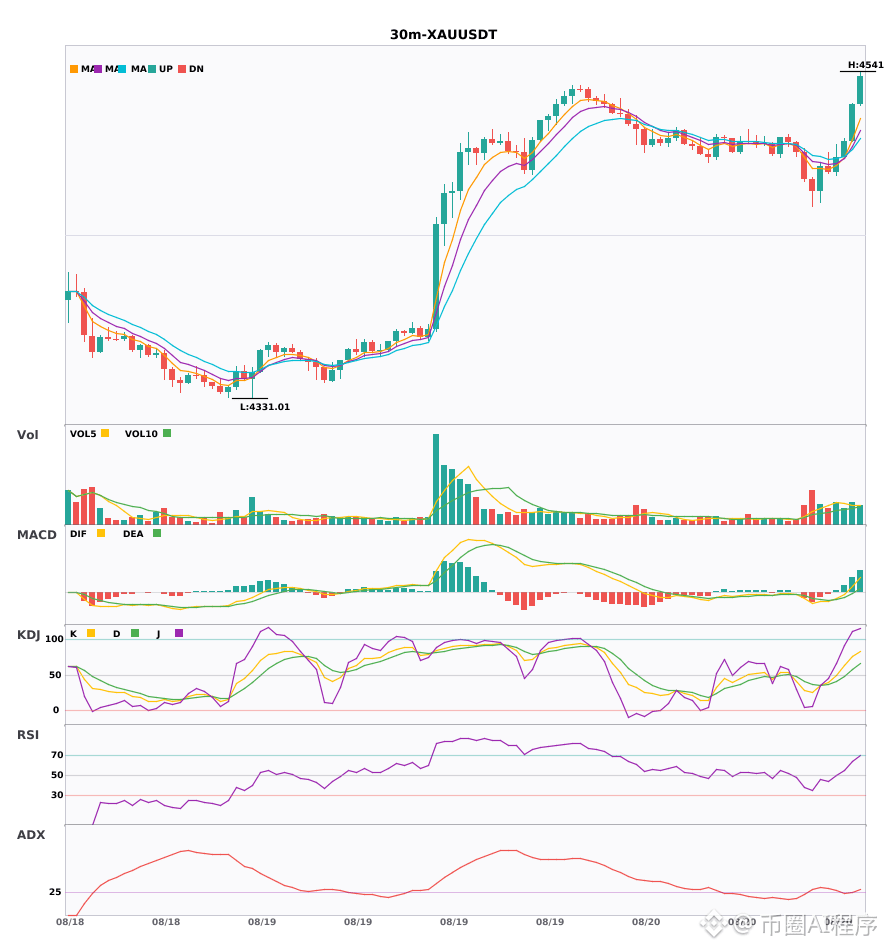Click the green VOL10 legend square
Screen dimensions: 885x950
(x=167, y=433)
